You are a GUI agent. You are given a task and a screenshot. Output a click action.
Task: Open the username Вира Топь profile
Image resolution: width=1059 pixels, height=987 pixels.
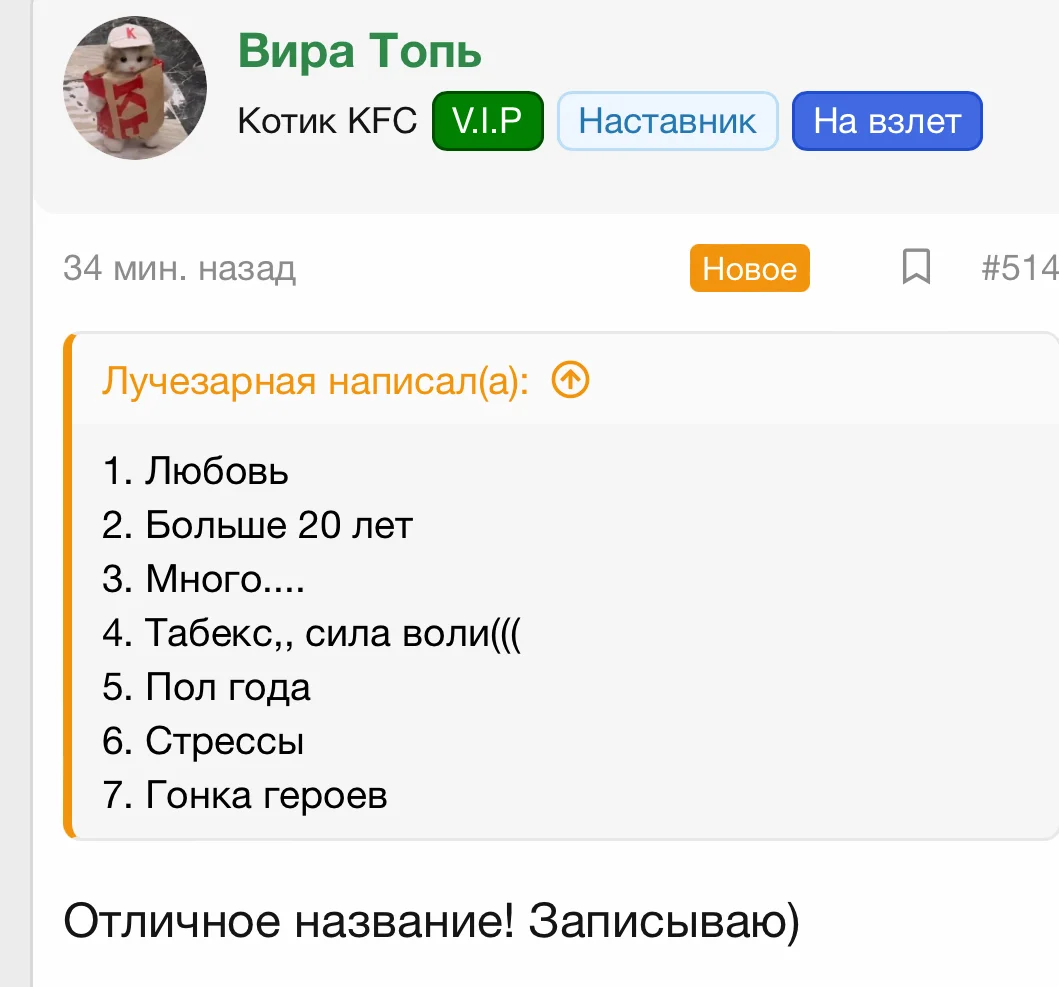360,52
